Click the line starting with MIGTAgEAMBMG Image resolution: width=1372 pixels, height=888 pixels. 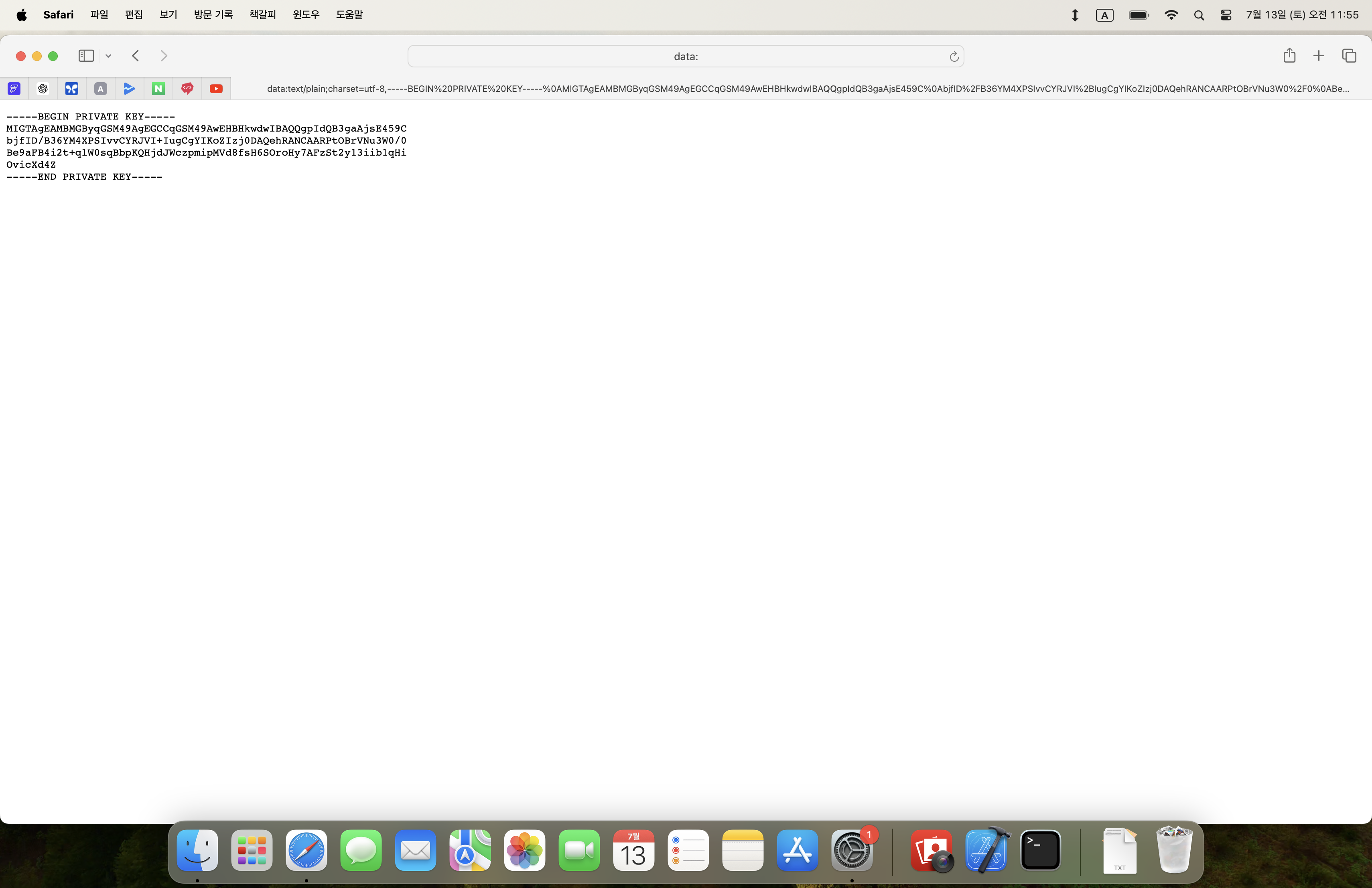(206, 128)
